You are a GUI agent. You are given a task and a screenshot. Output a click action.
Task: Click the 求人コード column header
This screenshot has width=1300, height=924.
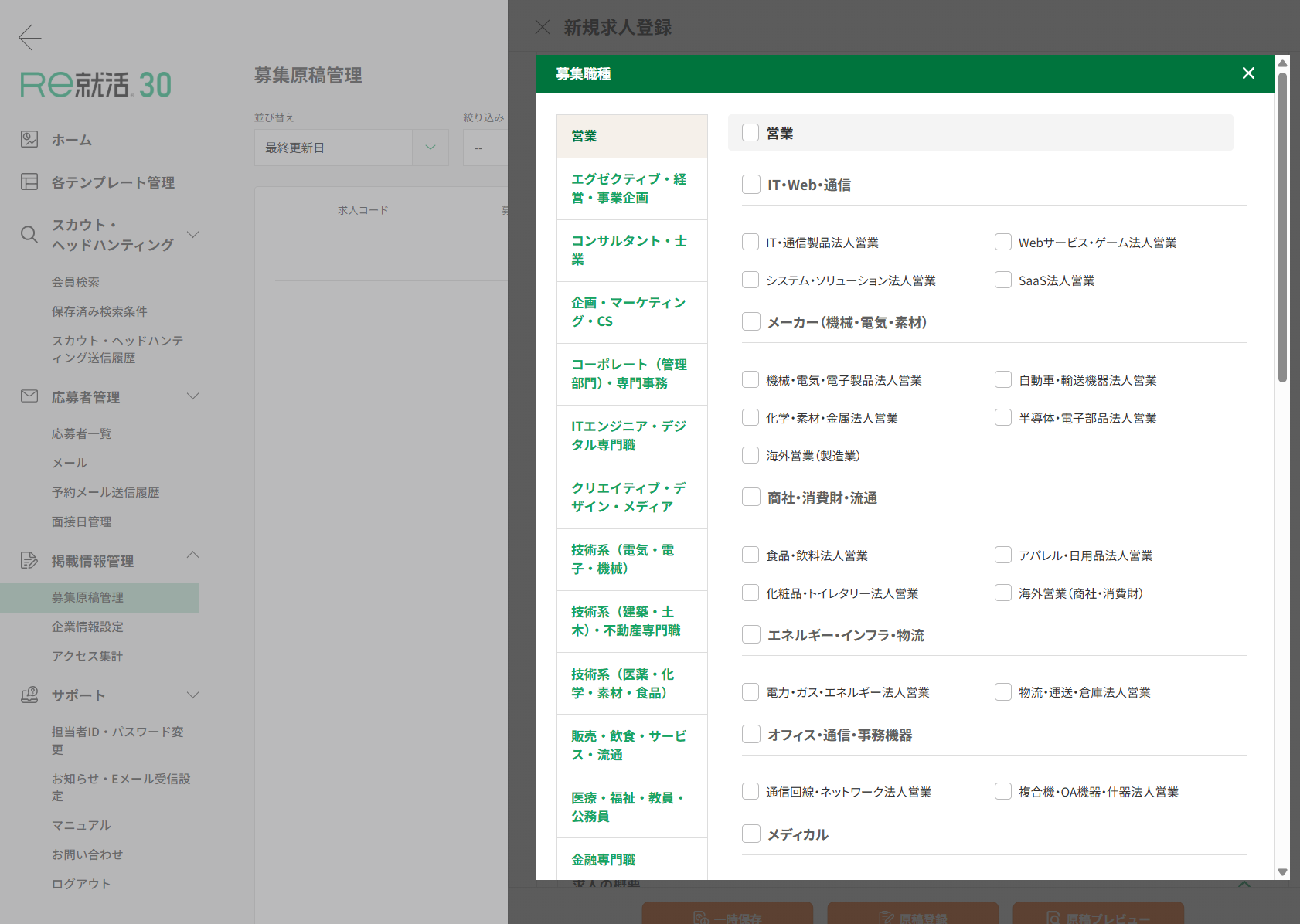point(363,210)
